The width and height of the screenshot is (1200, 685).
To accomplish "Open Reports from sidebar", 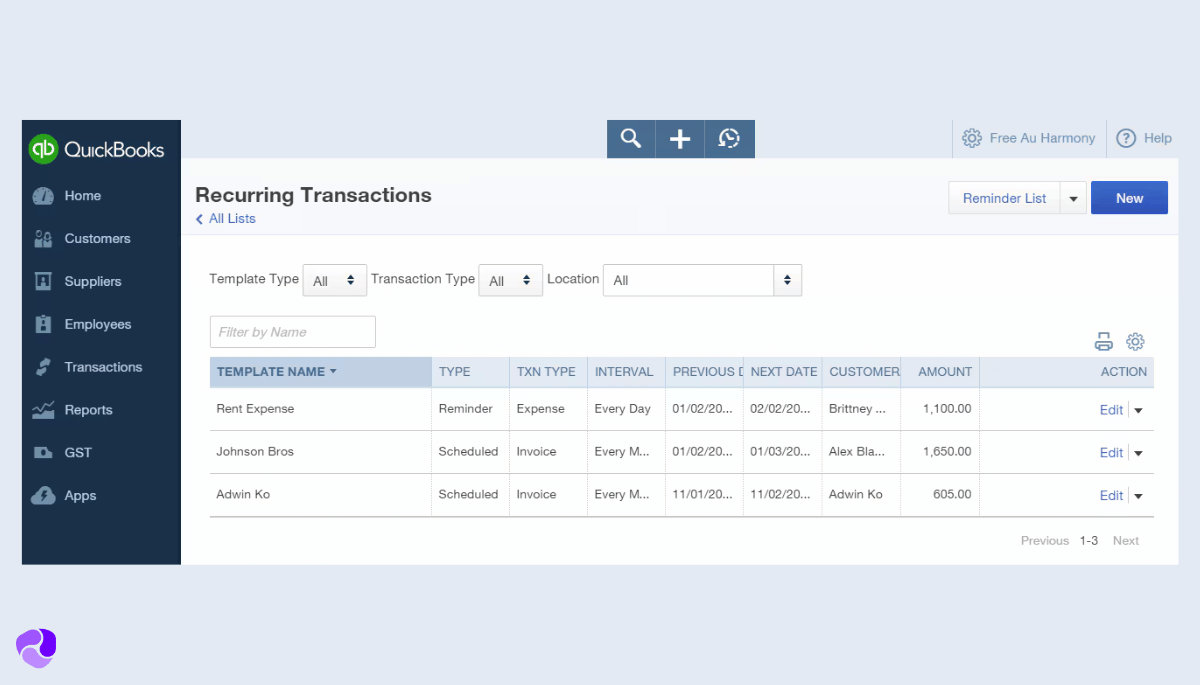I will [88, 410].
